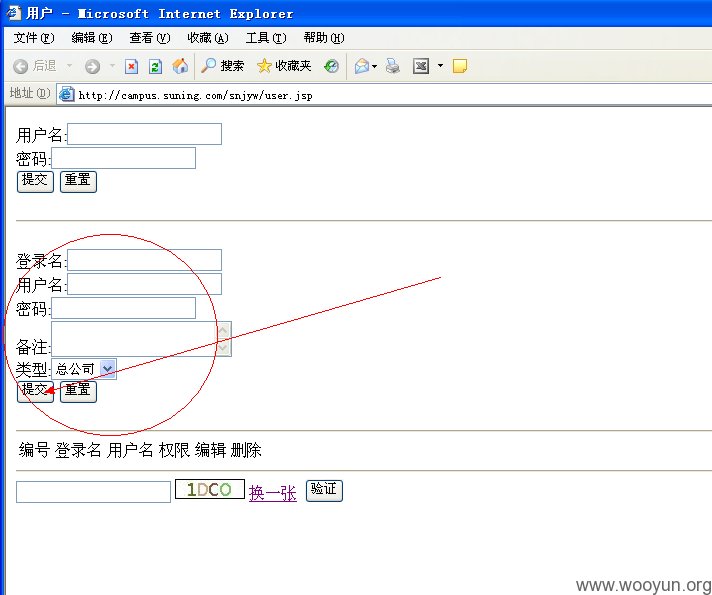Click the 换一张 link
The height and width of the screenshot is (595, 712).
273,493
